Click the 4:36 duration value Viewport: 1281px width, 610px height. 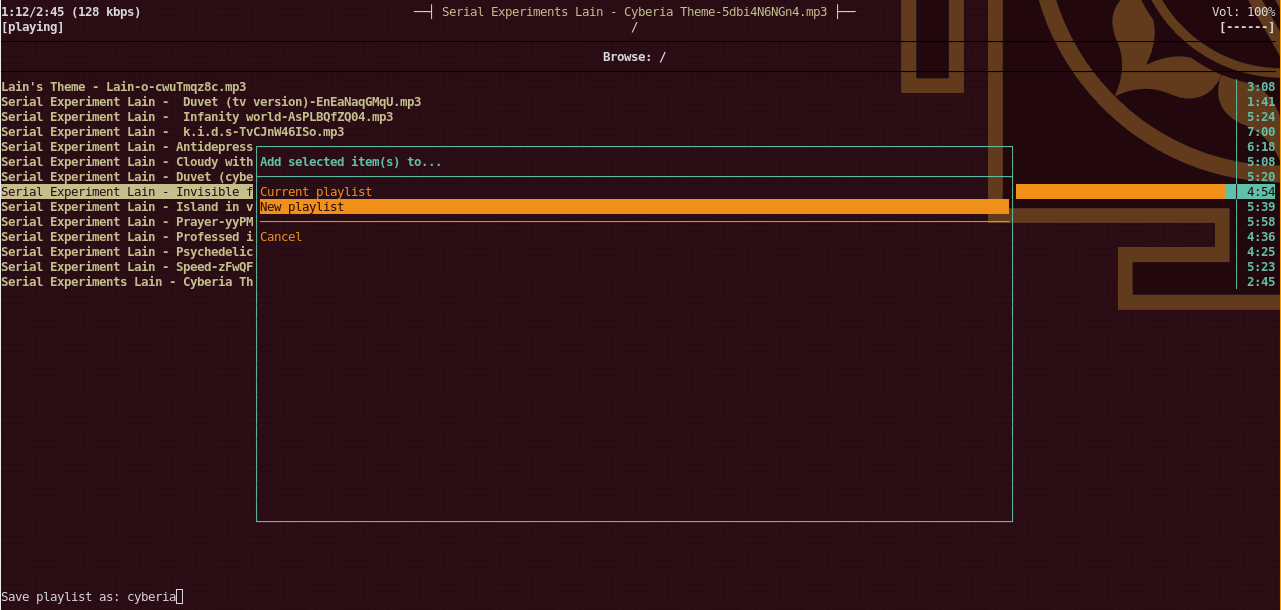click(1261, 237)
